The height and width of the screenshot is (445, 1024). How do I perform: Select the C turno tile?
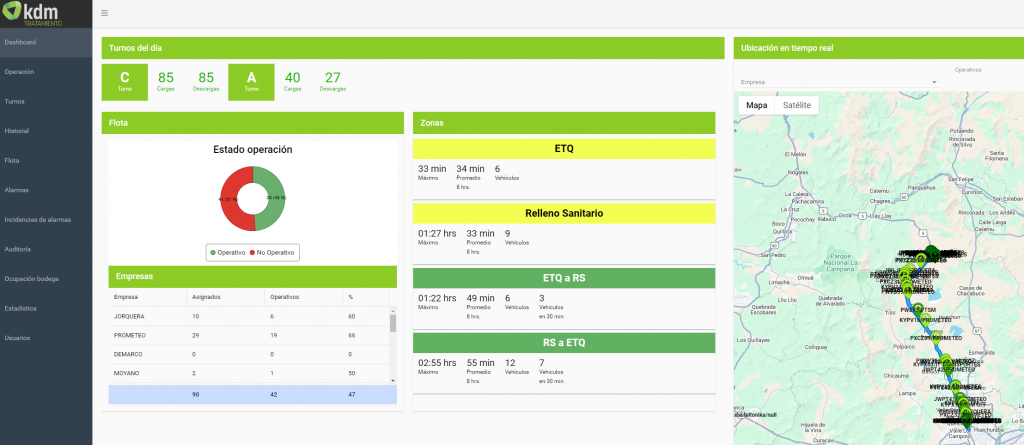point(125,82)
